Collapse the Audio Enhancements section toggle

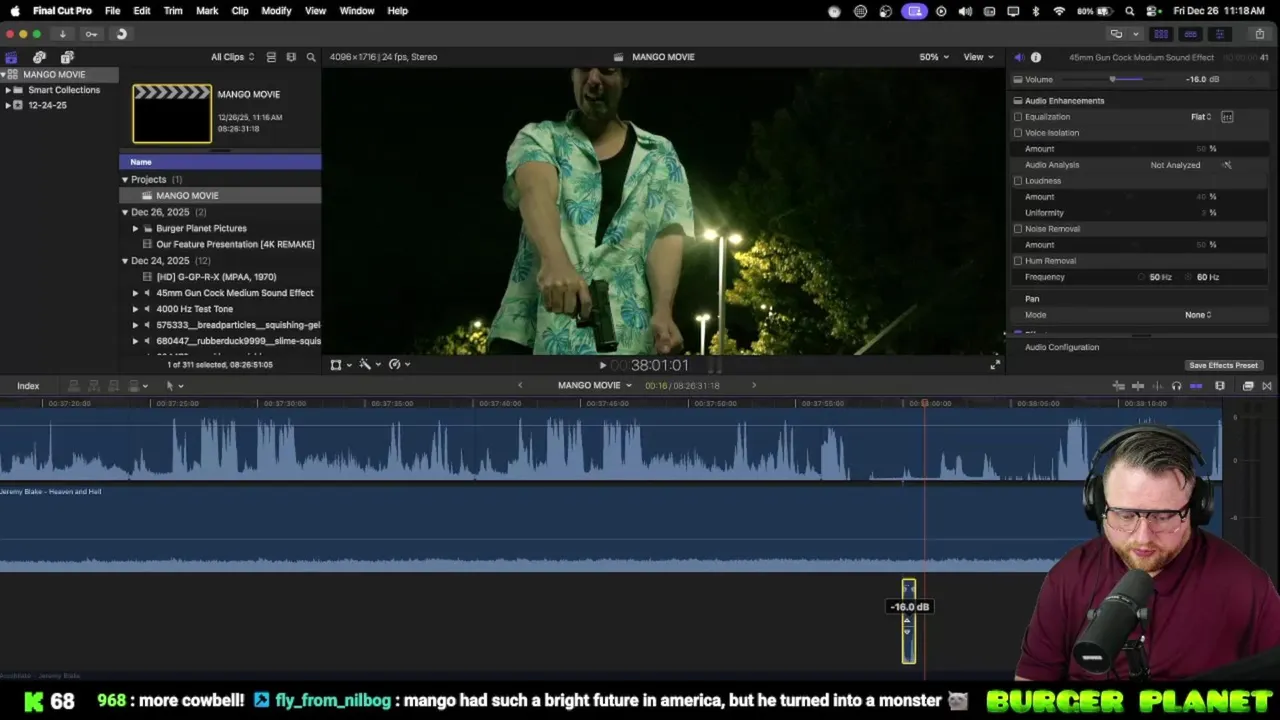[x=1018, y=101]
